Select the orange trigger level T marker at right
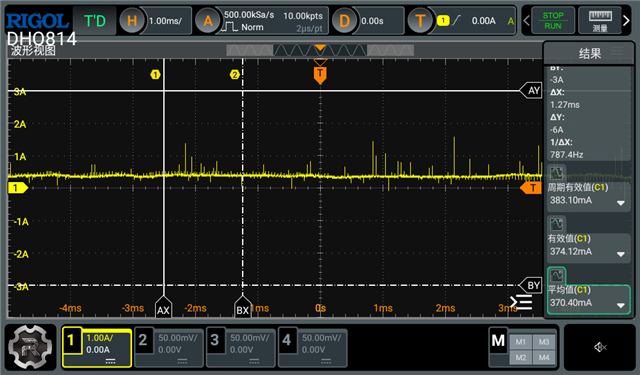640x375 pixels. coord(531,188)
